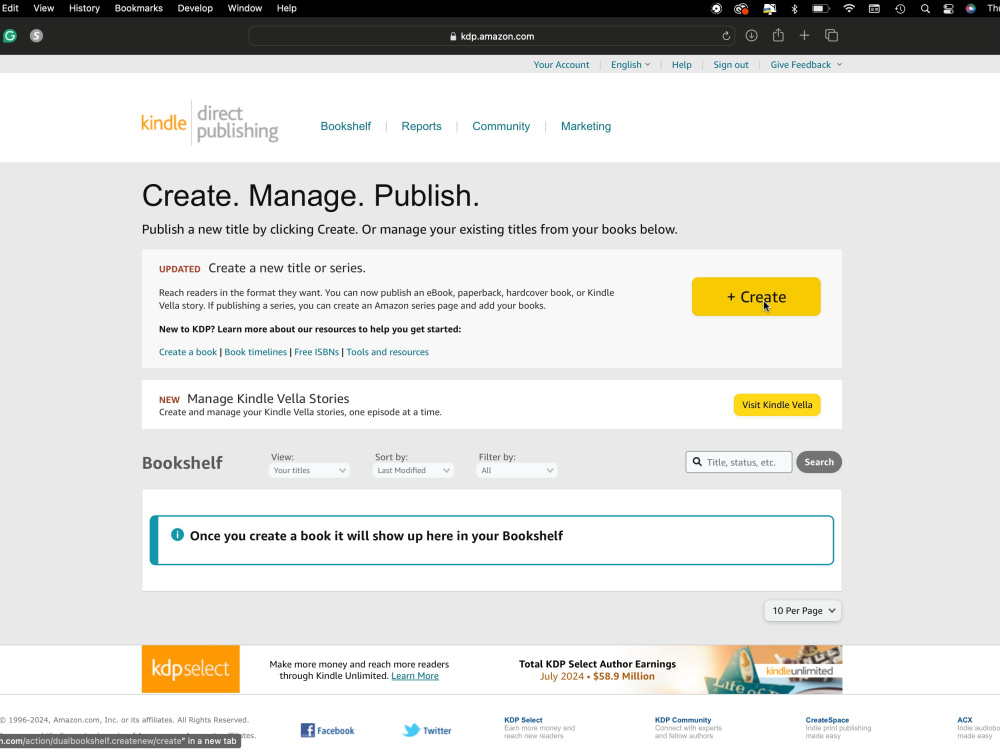Open the View Your titles dropdown
This screenshot has height=750, width=1000.
309,470
